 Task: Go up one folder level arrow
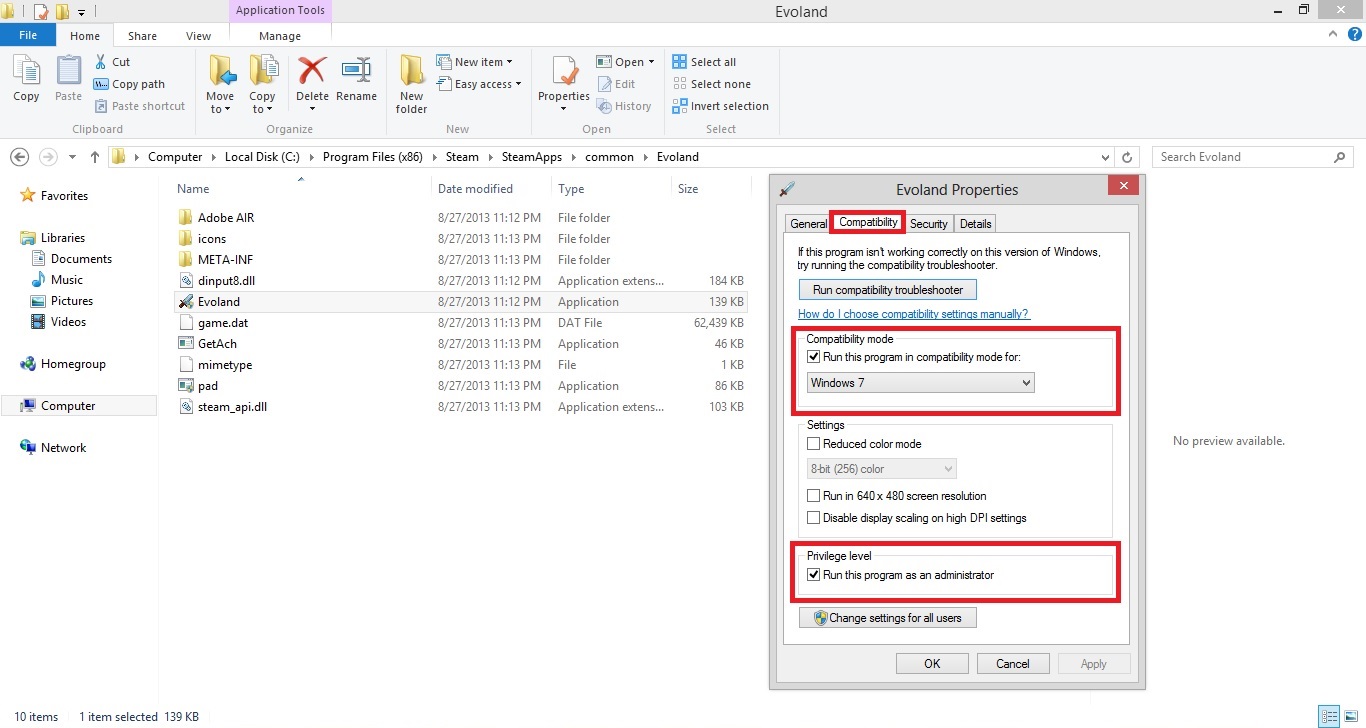click(x=95, y=157)
